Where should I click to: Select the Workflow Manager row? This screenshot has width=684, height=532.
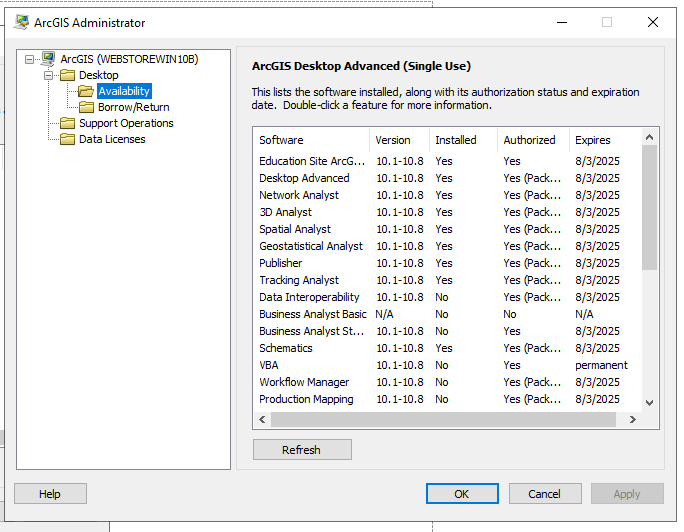click(448, 382)
